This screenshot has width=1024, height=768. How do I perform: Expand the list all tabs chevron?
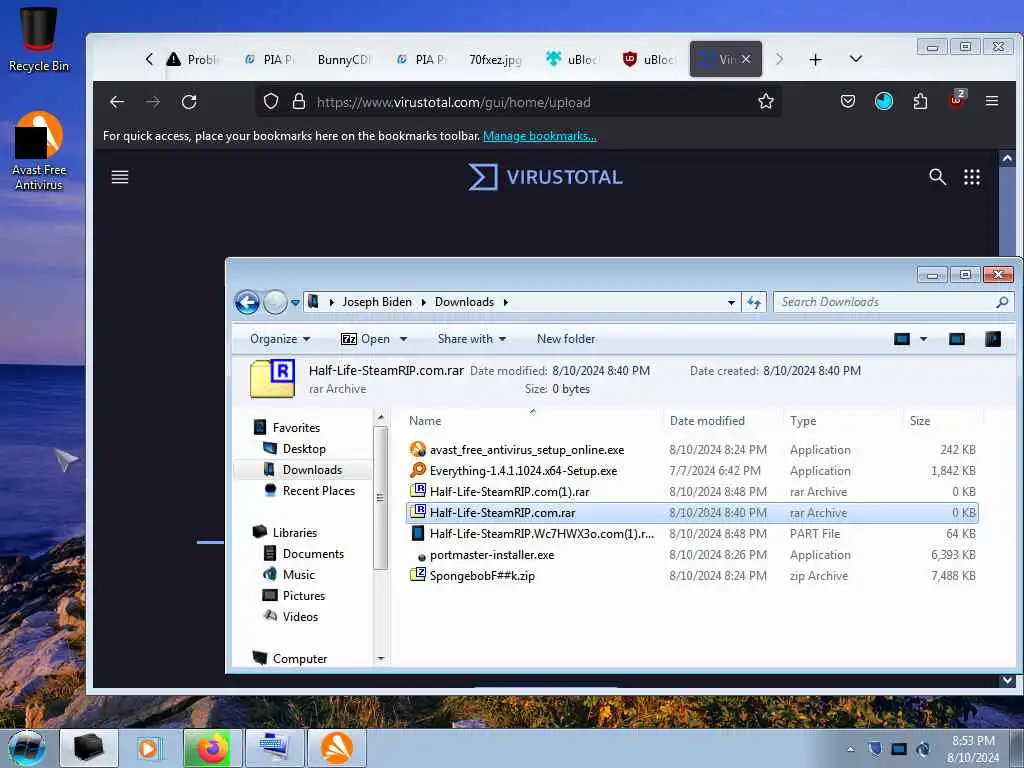(x=856, y=59)
